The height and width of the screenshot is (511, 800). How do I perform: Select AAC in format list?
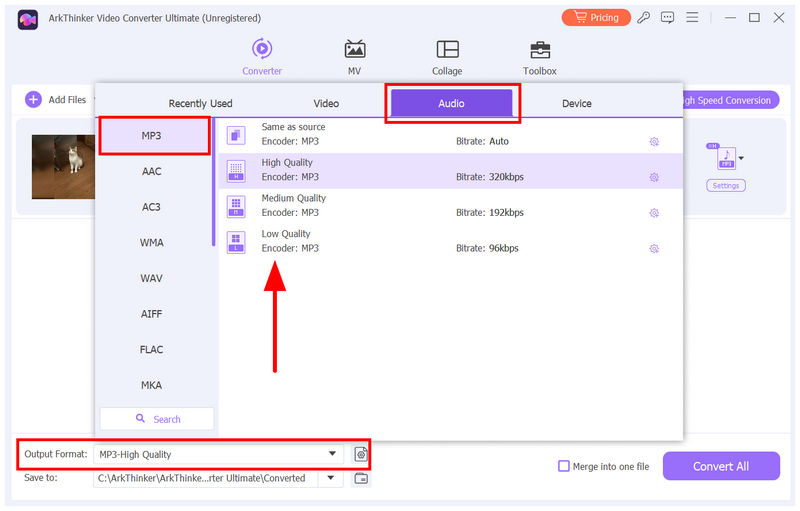[x=152, y=171]
